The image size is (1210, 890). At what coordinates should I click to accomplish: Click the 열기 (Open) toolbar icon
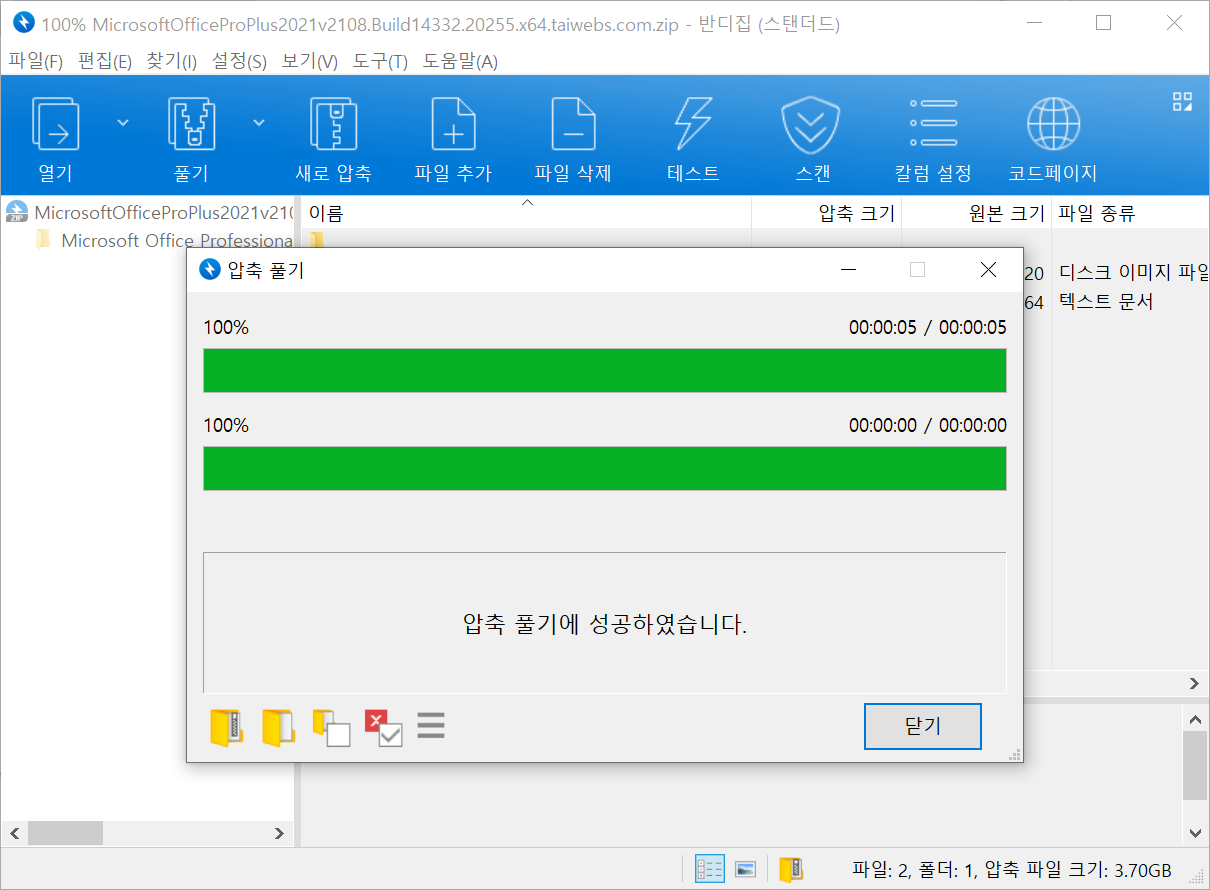tap(56, 124)
